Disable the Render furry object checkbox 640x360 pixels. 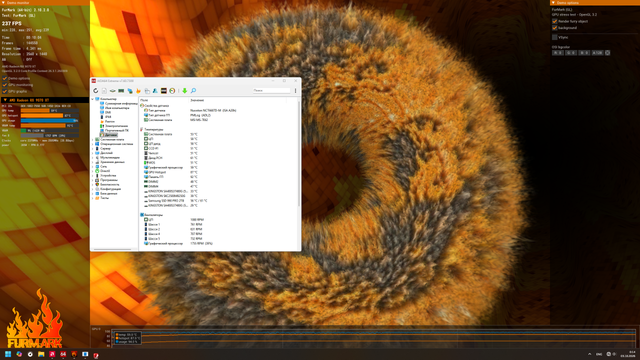555,21
